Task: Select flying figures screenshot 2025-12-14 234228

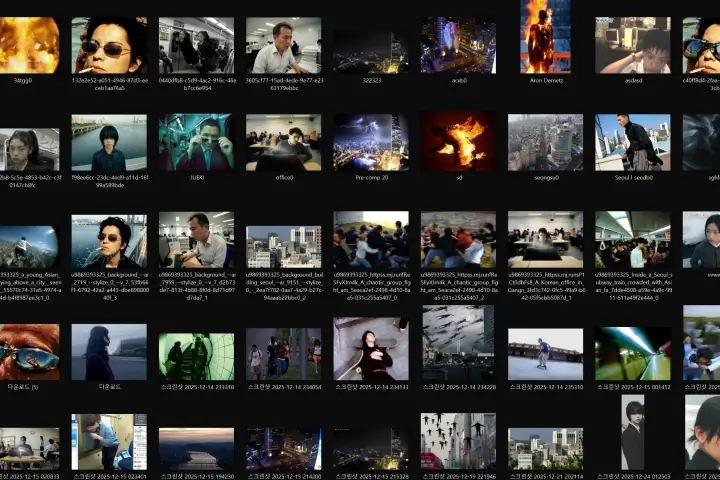Action: pyautogui.click(x=458, y=343)
